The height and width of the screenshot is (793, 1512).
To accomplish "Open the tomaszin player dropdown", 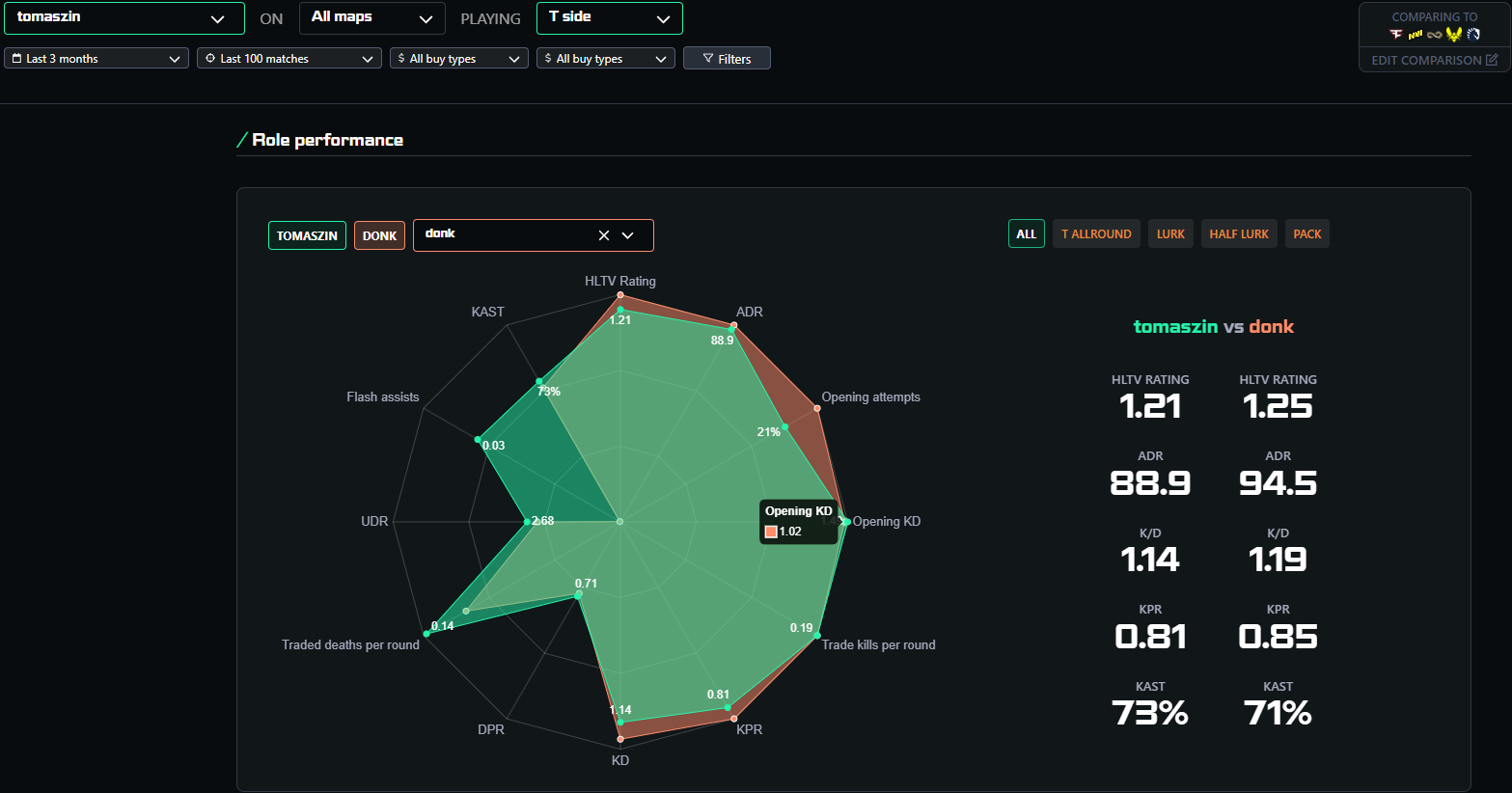I will tap(124, 18).
